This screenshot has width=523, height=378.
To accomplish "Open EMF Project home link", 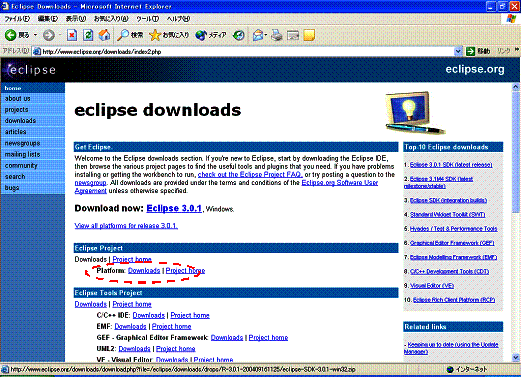I will point(171,326).
